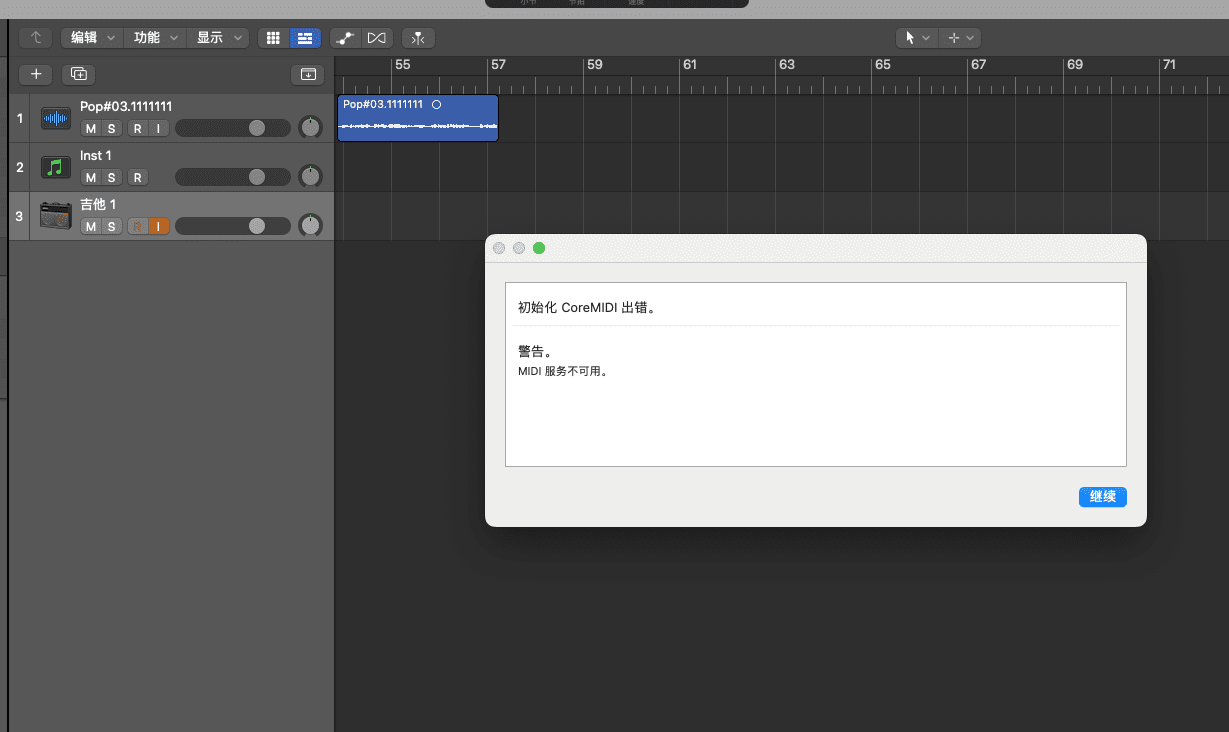This screenshot has width=1229, height=732.
Task: Open the 编辑 dropdown menu
Action: coord(92,38)
